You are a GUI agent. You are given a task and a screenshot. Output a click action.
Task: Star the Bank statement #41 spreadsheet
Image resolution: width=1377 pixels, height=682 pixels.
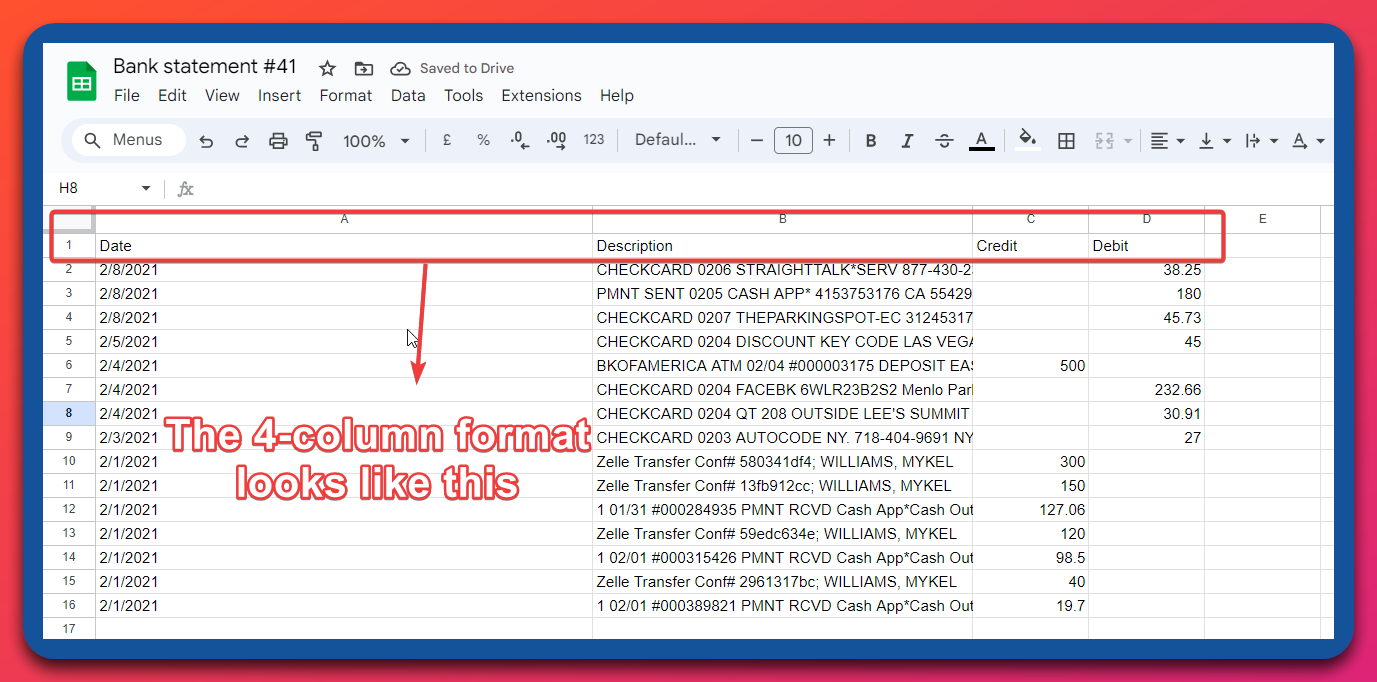326,67
